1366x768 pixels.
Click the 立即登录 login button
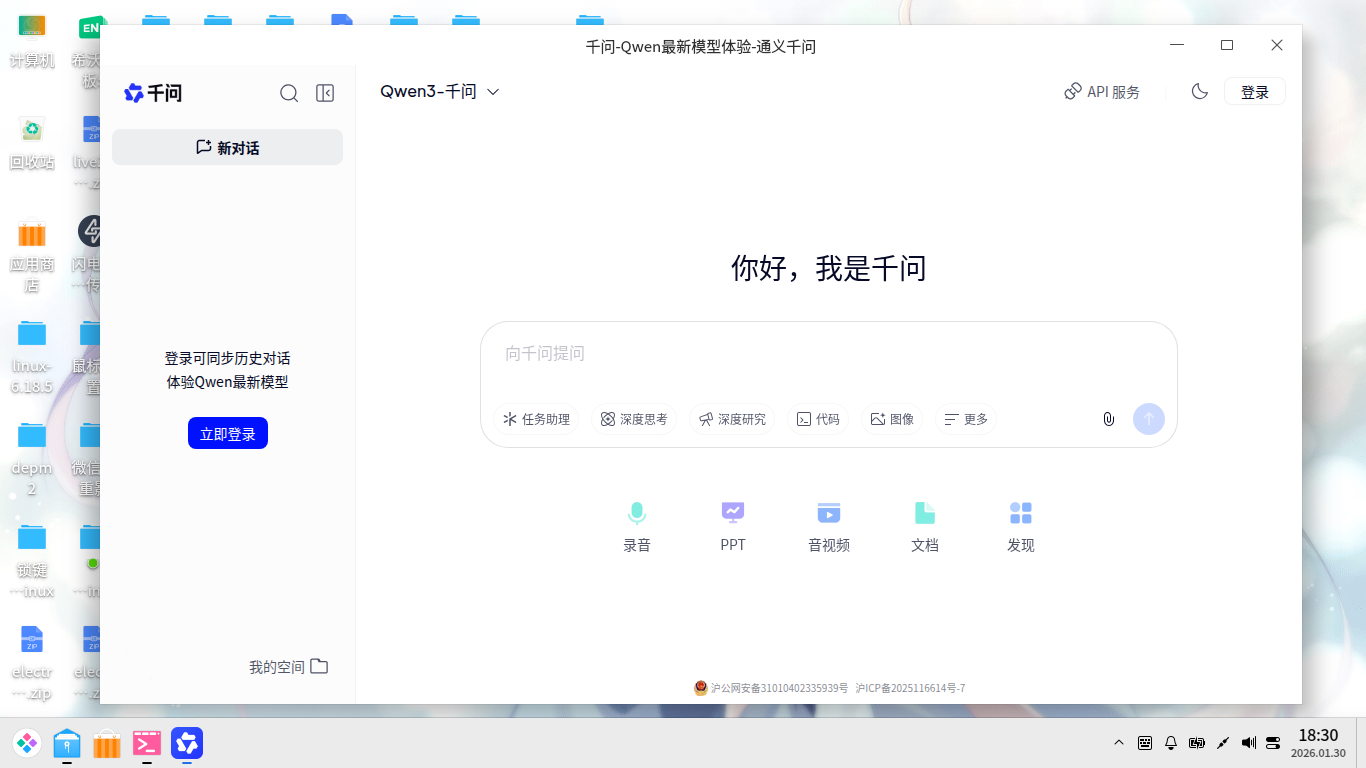point(227,432)
